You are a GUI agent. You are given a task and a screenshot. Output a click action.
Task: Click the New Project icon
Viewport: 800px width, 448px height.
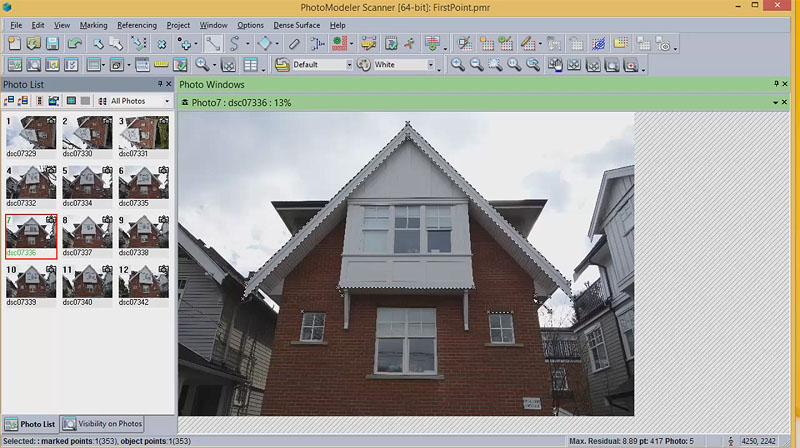tap(14, 44)
